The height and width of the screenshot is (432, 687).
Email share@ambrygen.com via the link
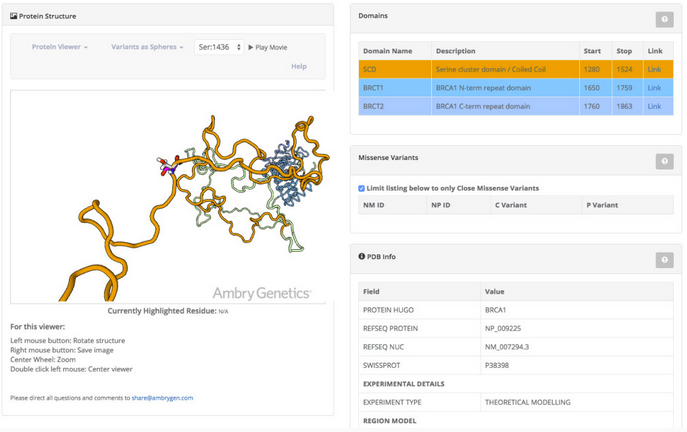pyautogui.click(x=162, y=398)
